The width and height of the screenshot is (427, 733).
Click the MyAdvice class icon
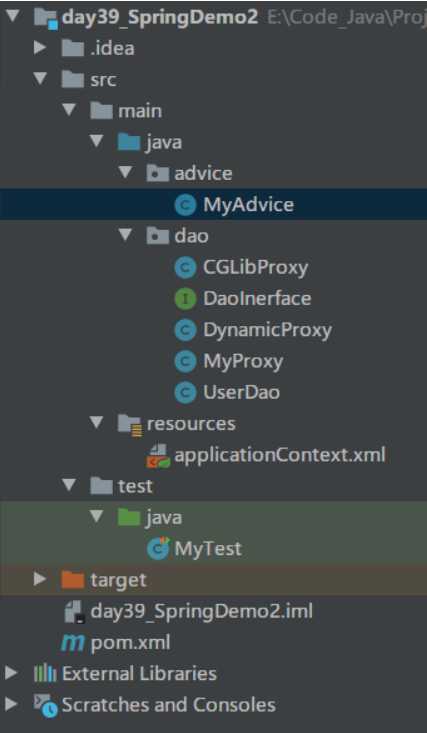tap(185, 205)
